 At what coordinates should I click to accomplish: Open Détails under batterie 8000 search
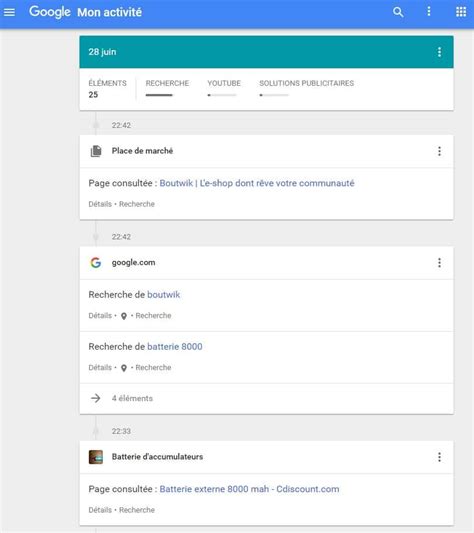point(100,367)
